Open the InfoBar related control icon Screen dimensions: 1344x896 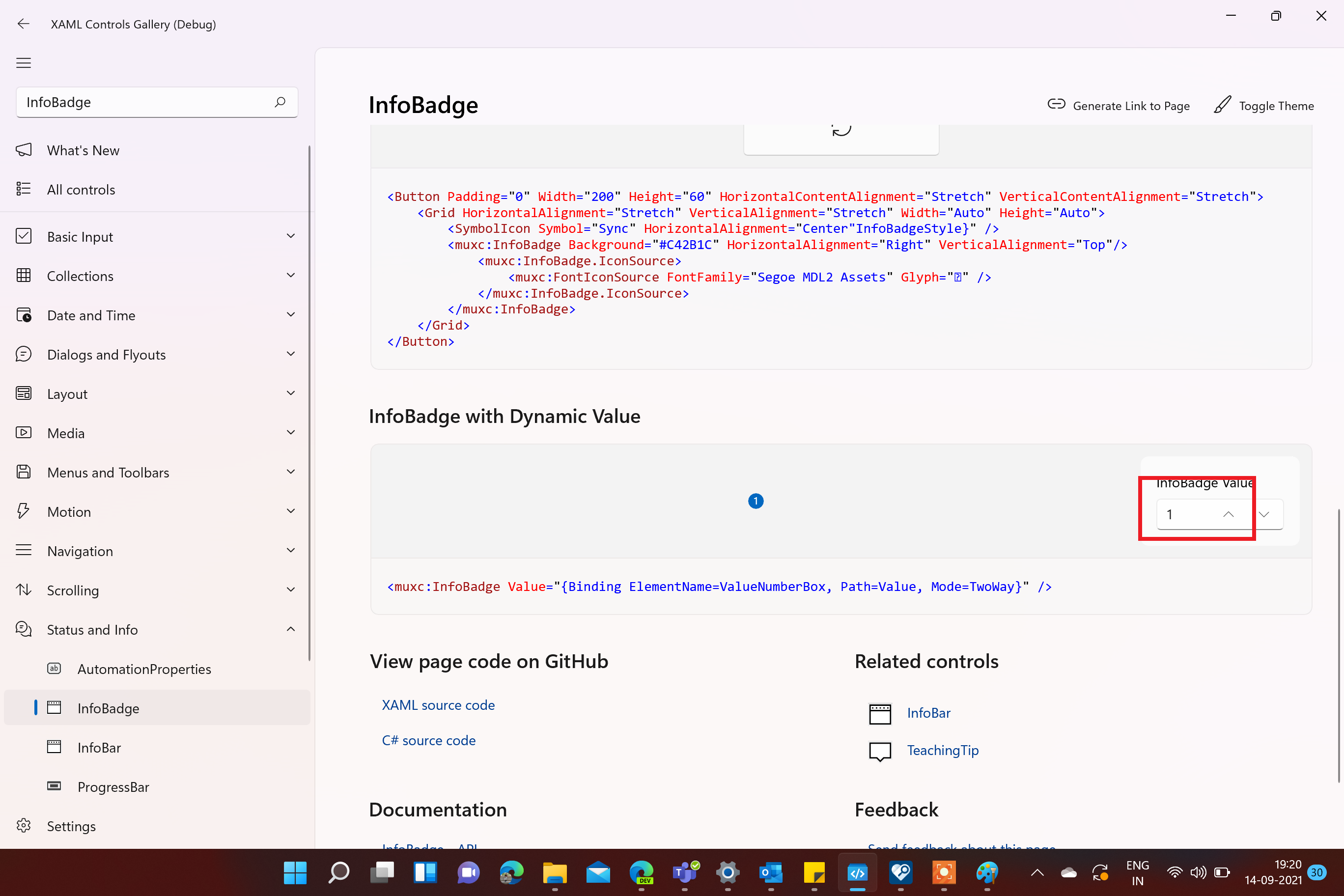coord(880,713)
